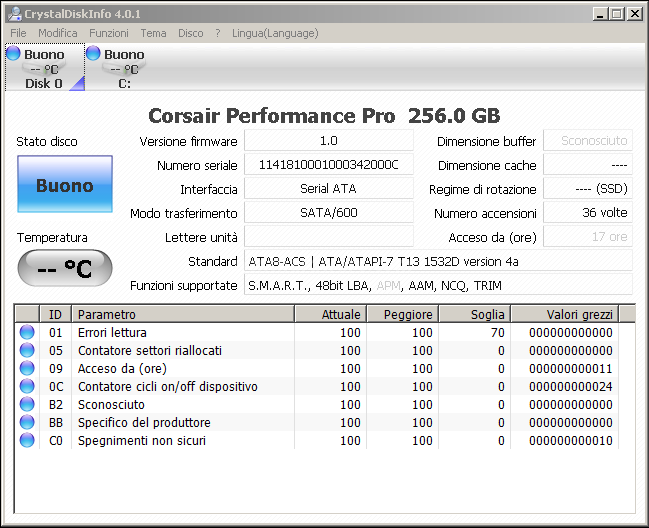
Task: Click the Corsair Performance Pro 256.0 GB title
Action: [x=324, y=115]
